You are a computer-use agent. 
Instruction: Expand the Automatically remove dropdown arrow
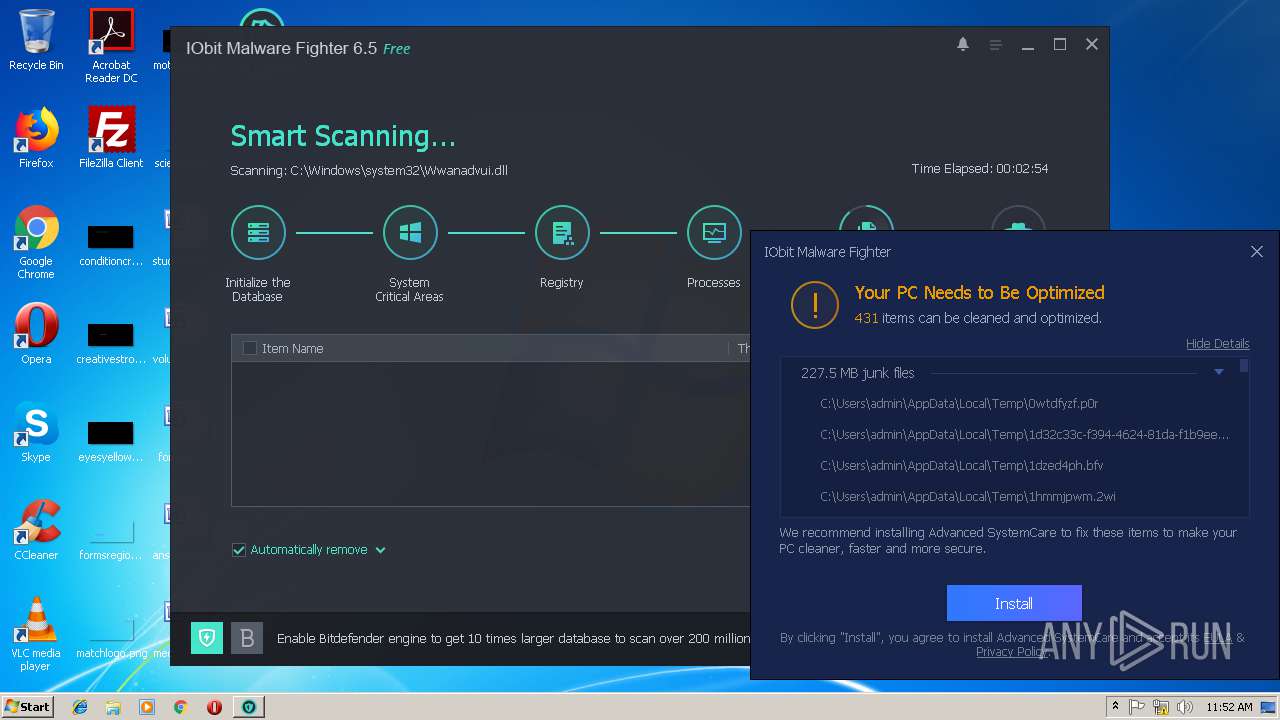click(x=380, y=550)
